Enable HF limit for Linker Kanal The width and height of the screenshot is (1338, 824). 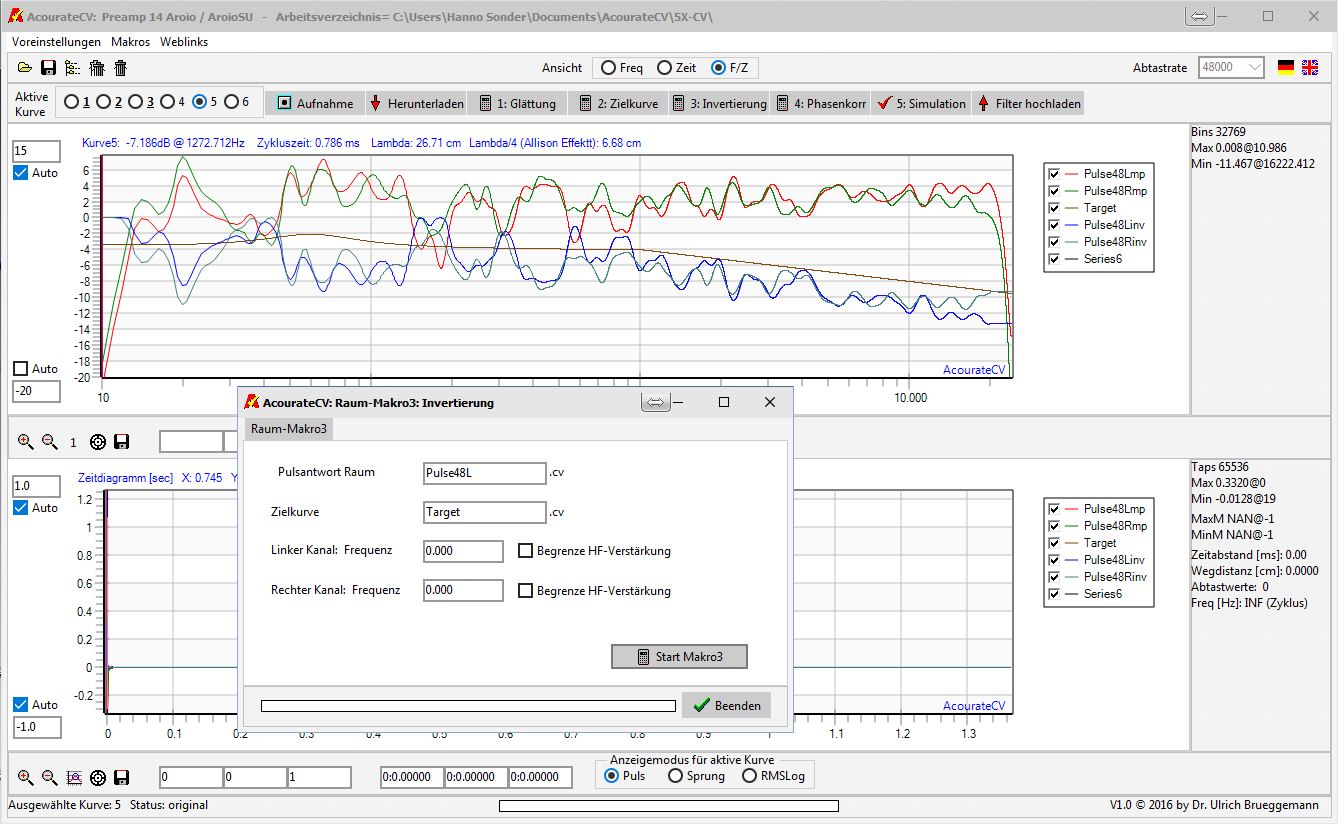[x=525, y=551]
